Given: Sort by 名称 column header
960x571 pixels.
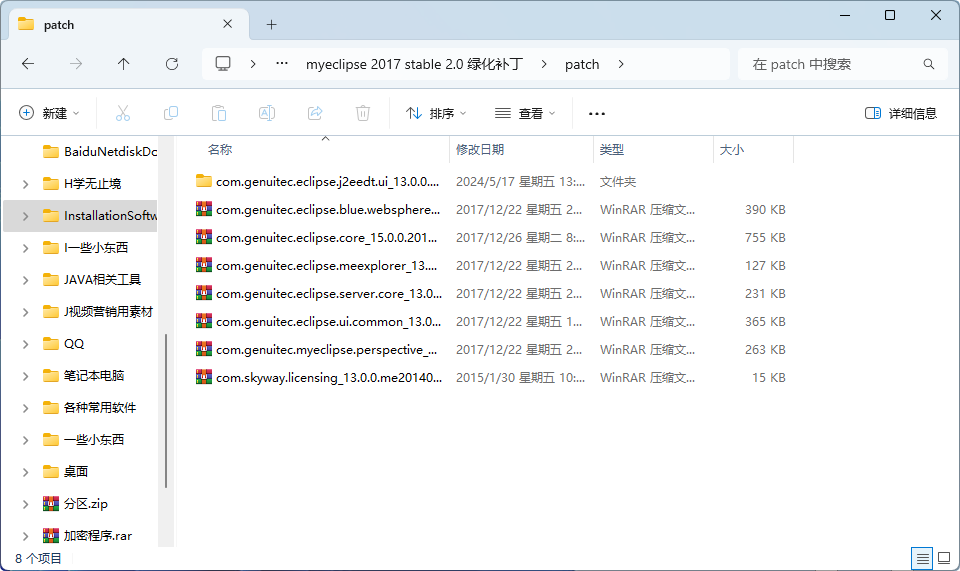Looking at the screenshot, I should (x=220, y=150).
